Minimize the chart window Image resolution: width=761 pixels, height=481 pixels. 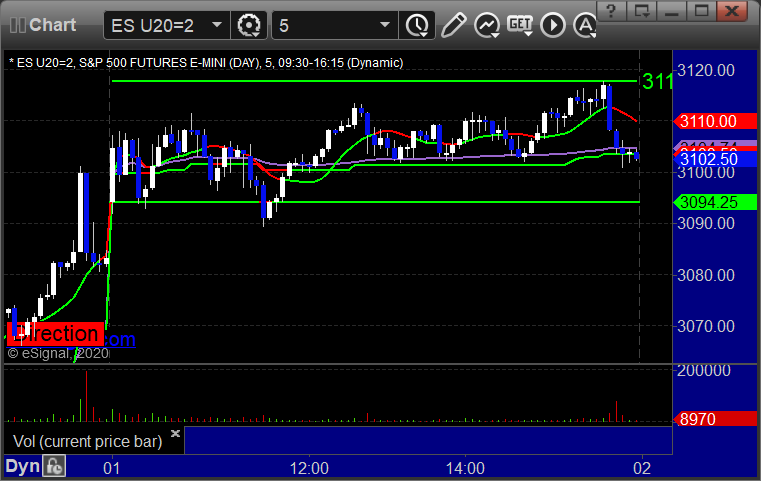[x=671, y=11]
